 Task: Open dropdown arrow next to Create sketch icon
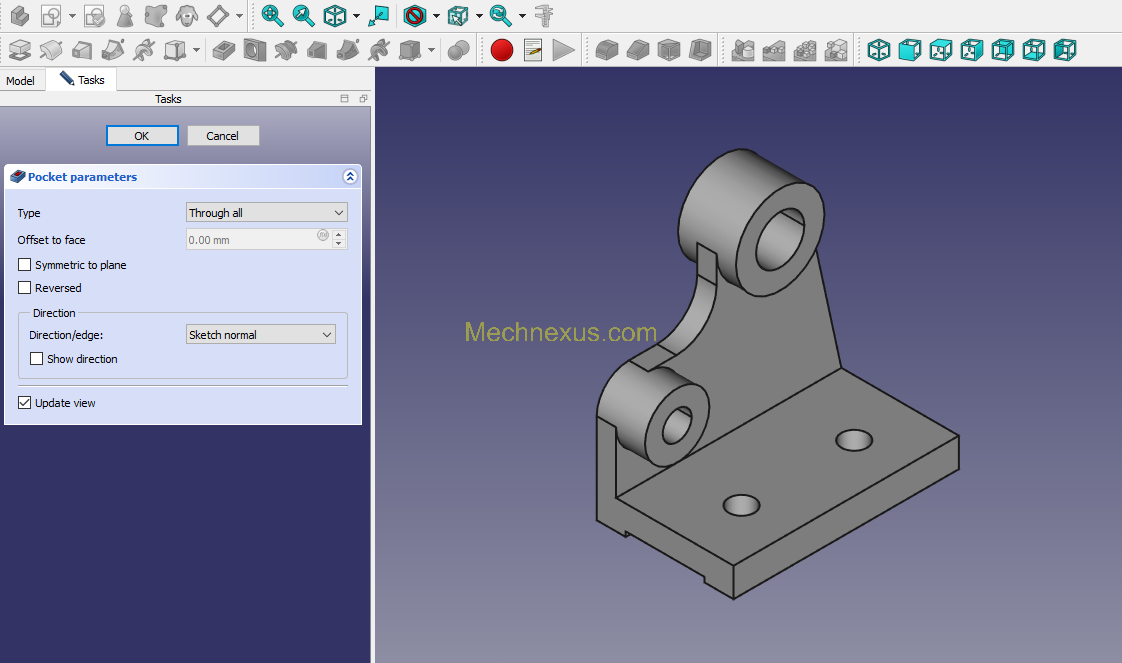pyautogui.click(x=72, y=16)
